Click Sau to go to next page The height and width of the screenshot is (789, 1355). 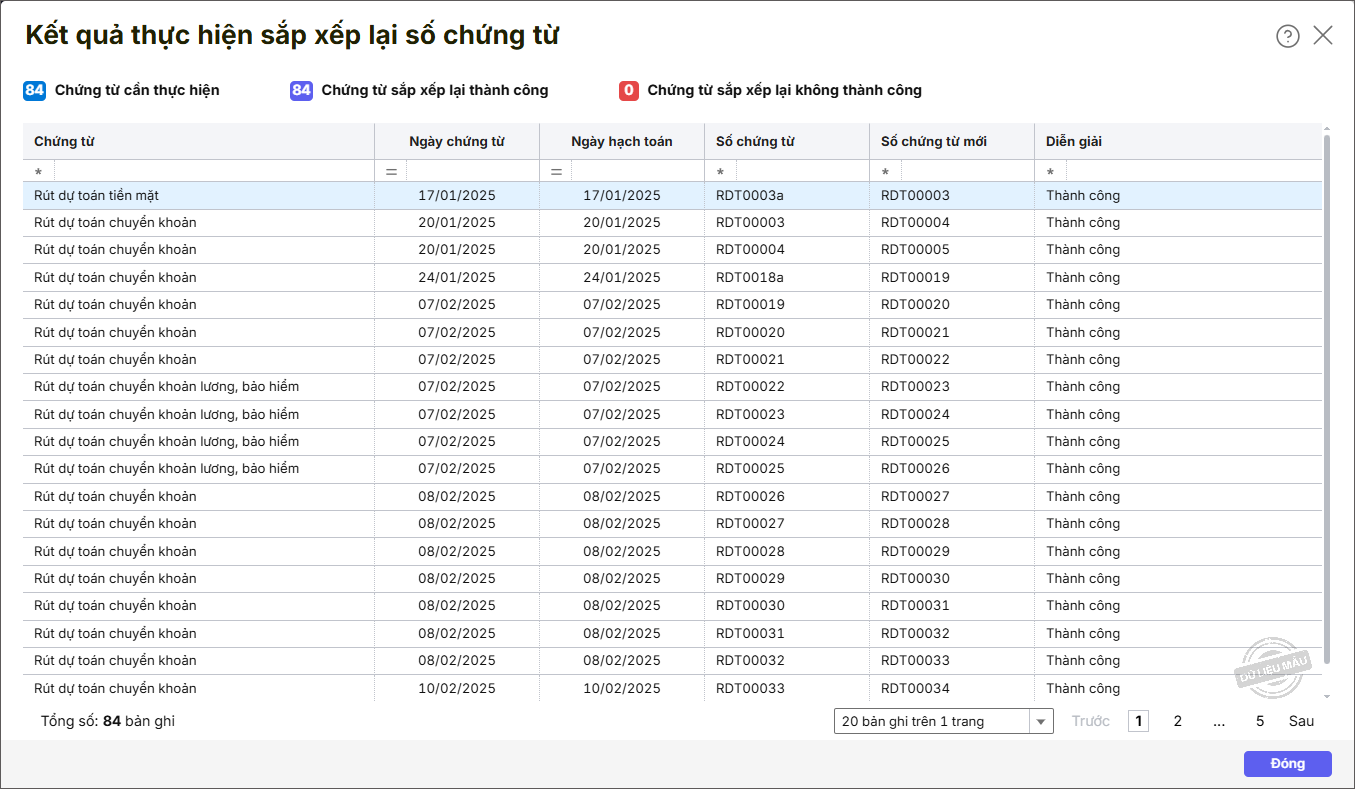point(1301,721)
